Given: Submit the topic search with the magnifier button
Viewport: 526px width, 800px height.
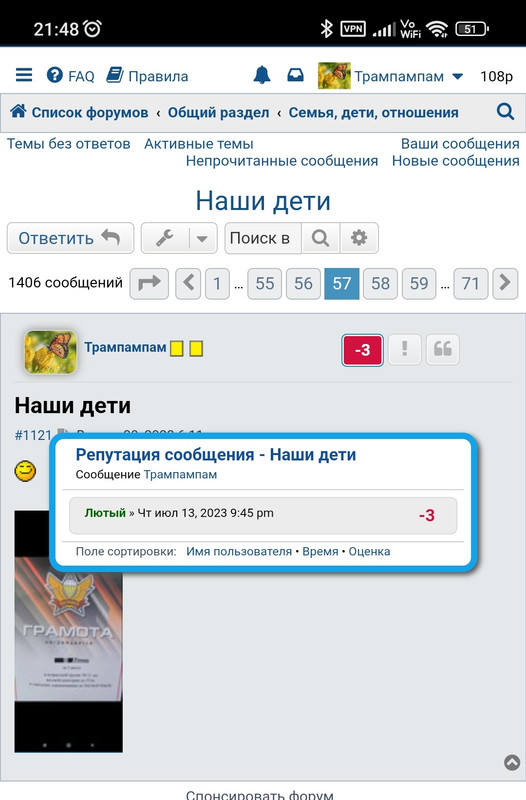Looking at the screenshot, I should point(320,238).
